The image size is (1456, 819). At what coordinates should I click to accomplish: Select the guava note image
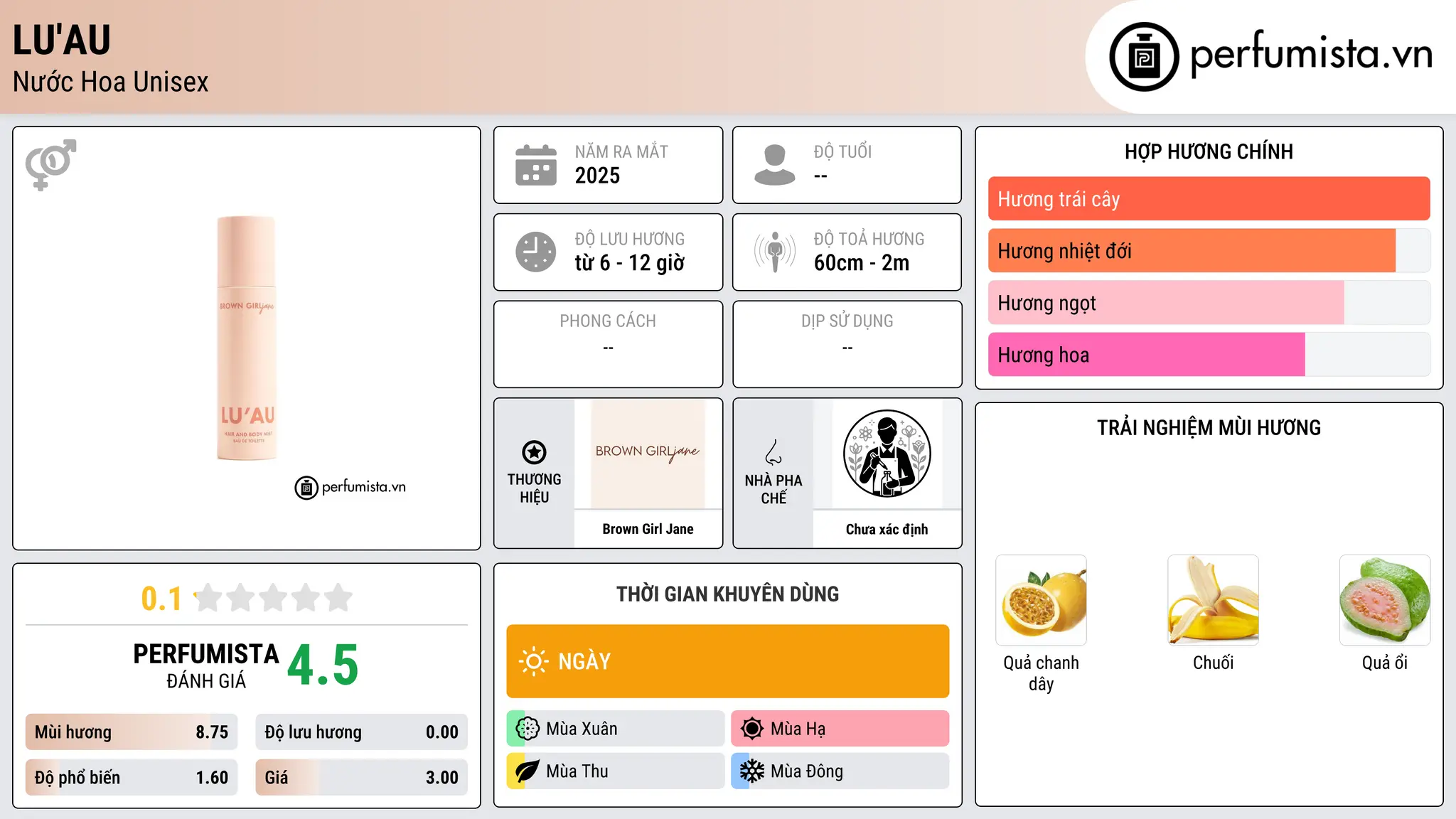1385,600
